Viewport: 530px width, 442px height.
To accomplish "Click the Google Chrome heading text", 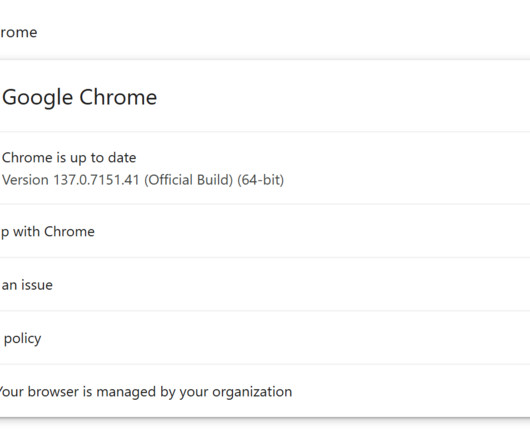I will [x=79, y=97].
